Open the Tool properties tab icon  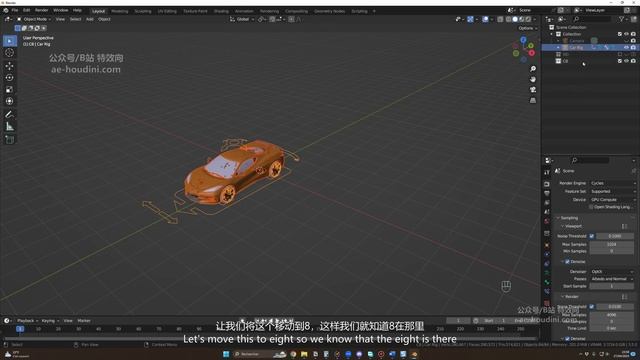point(547,173)
